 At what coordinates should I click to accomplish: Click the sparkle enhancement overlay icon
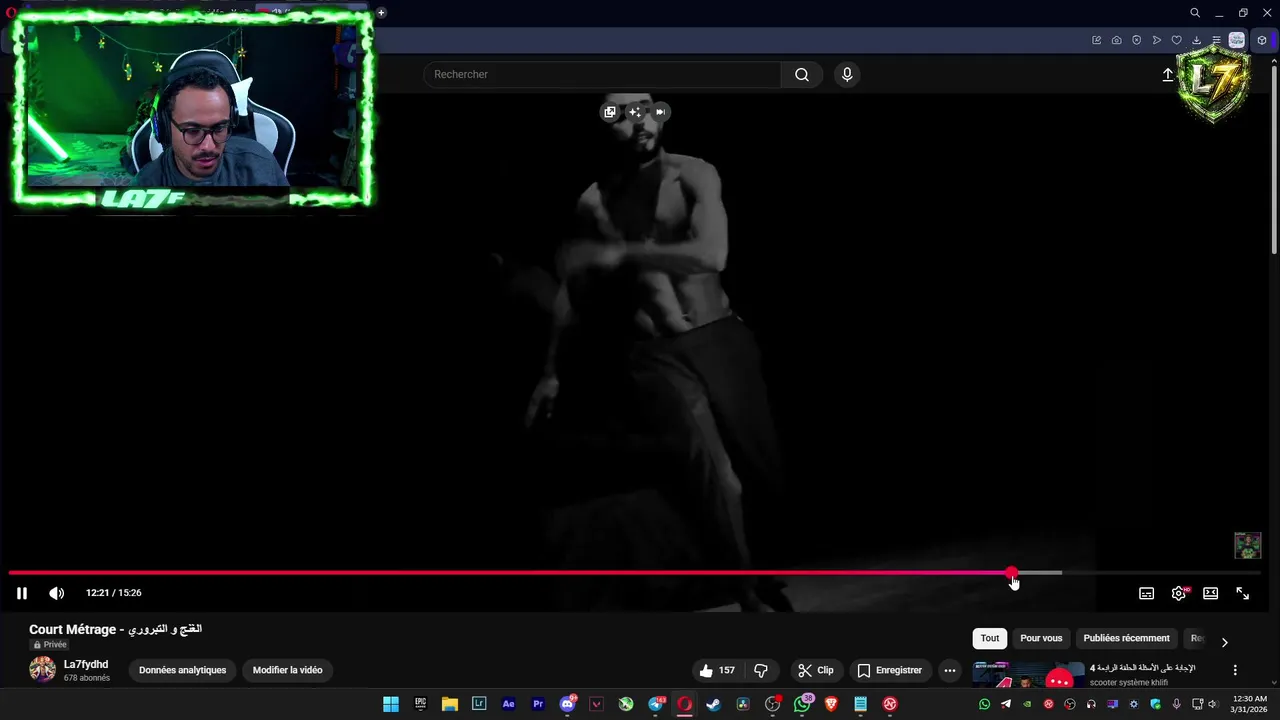635,112
